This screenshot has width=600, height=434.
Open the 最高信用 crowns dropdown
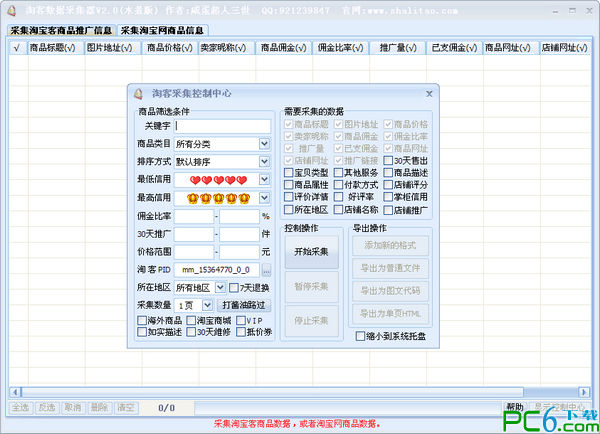[264, 198]
